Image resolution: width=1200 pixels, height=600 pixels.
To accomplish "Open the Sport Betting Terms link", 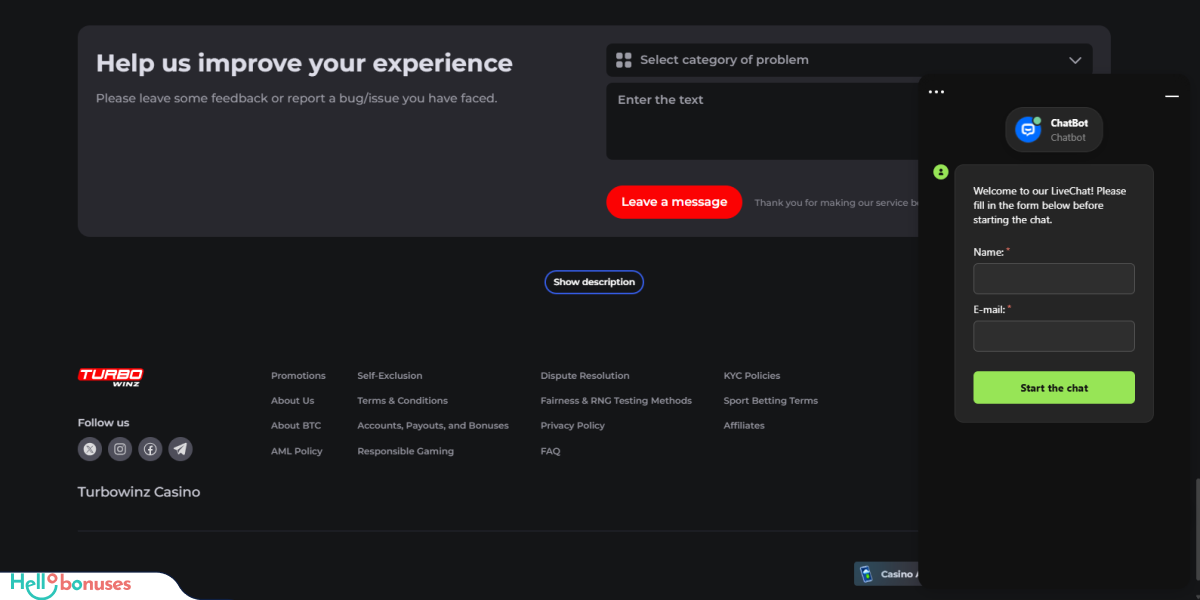I will point(770,401).
